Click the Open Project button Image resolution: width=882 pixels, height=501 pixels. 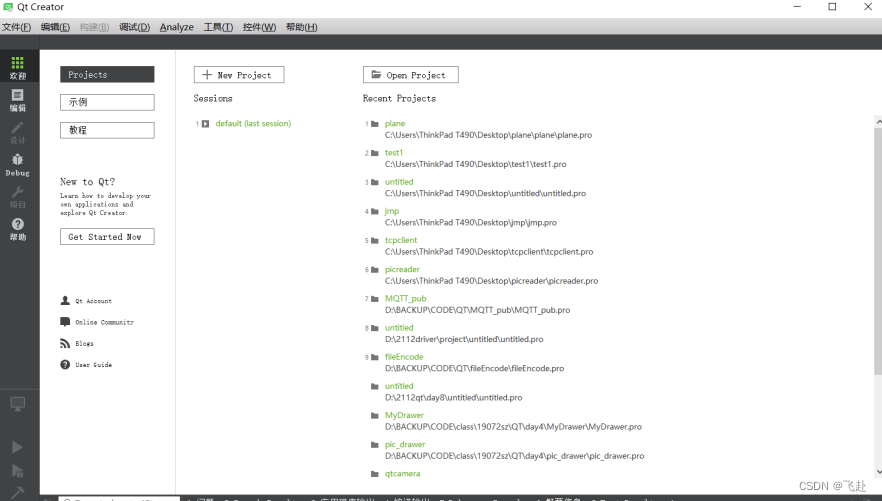tap(411, 75)
